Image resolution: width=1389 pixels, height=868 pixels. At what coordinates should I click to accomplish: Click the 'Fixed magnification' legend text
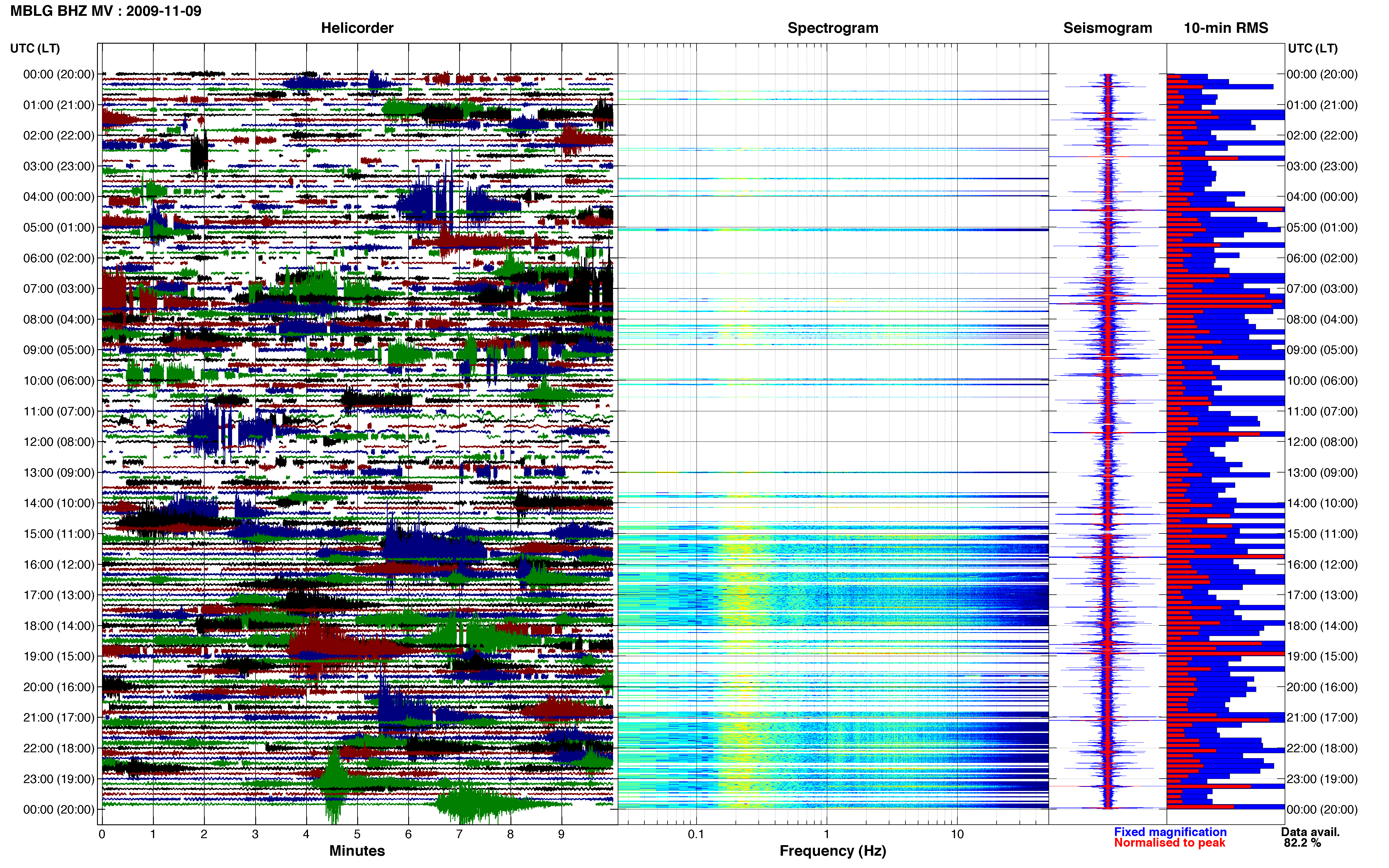[x=1170, y=832]
